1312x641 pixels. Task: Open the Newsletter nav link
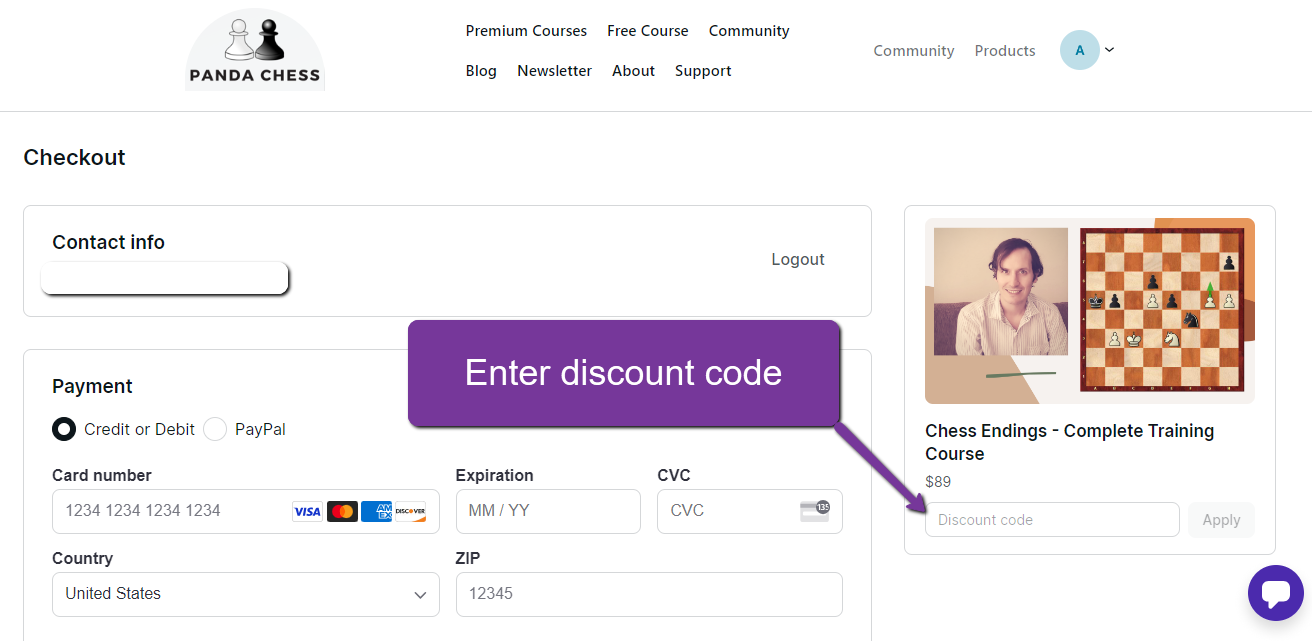(x=554, y=71)
